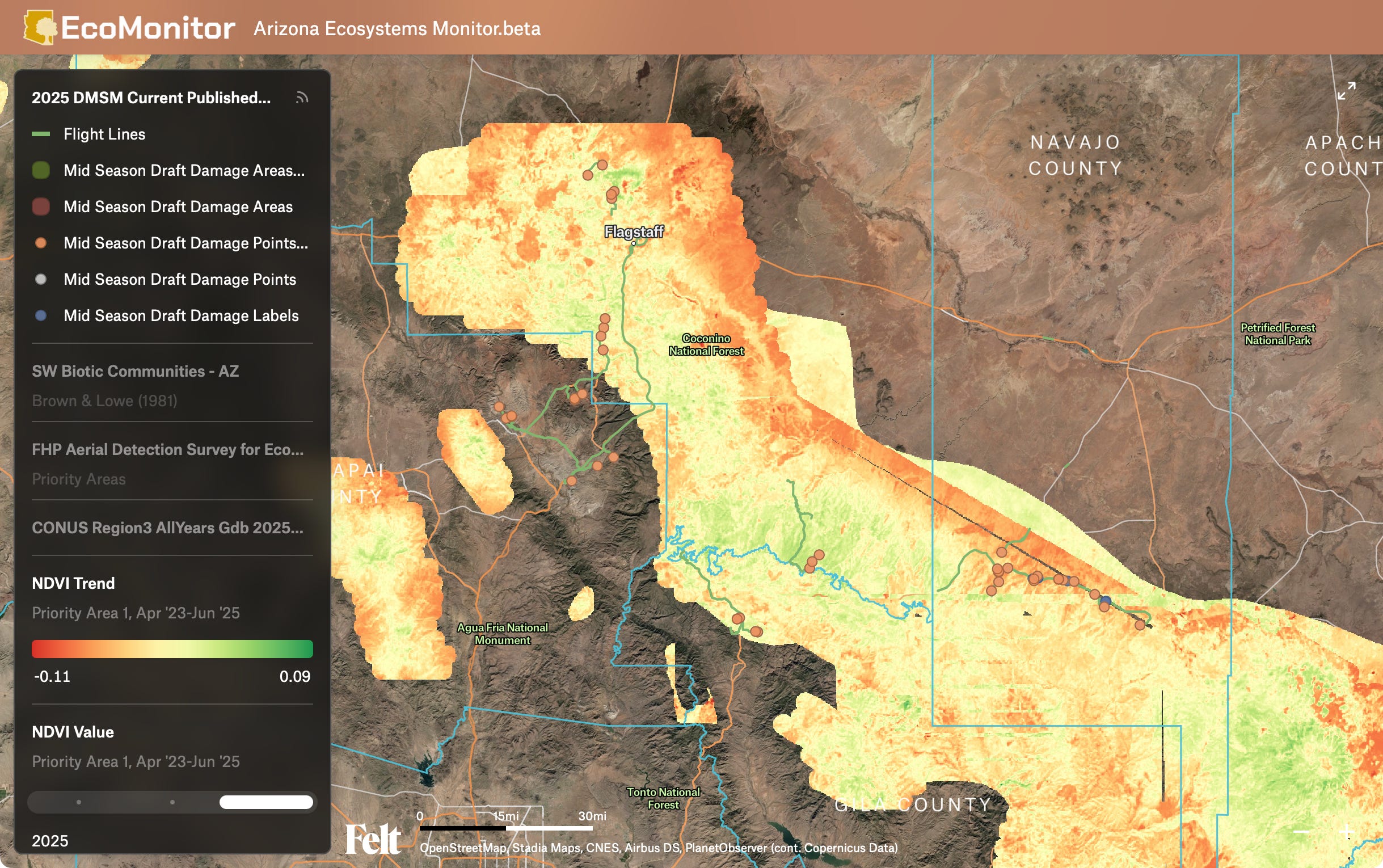1383x868 pixels.
Task: Select the Mid Season Draft Damage Labels entry
Action: coord(166,315)
